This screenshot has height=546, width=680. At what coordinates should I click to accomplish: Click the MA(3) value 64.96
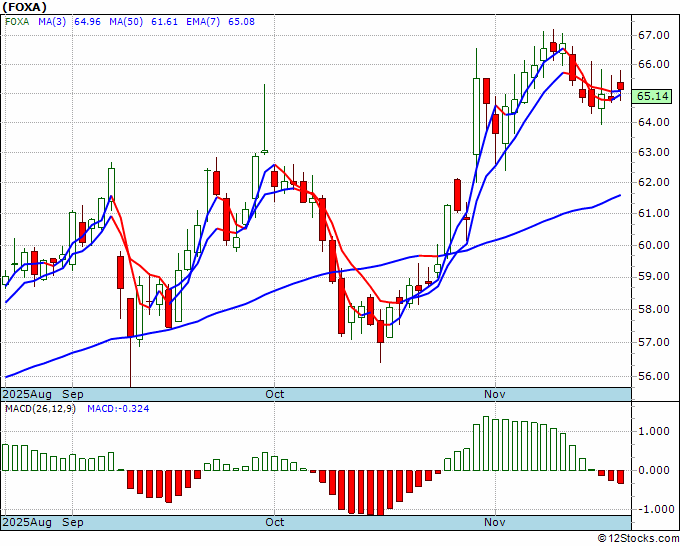coord(88,22)
